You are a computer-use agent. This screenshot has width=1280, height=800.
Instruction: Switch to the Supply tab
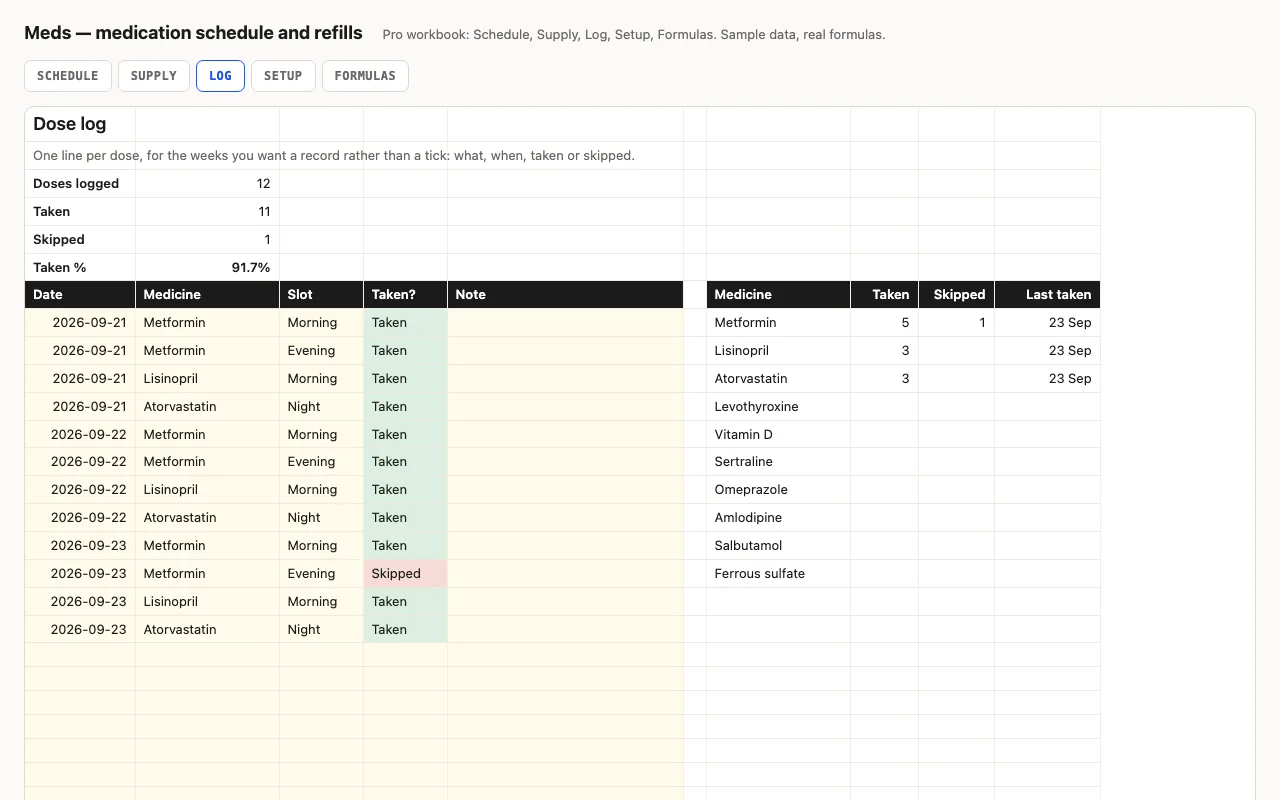point(154,76)
